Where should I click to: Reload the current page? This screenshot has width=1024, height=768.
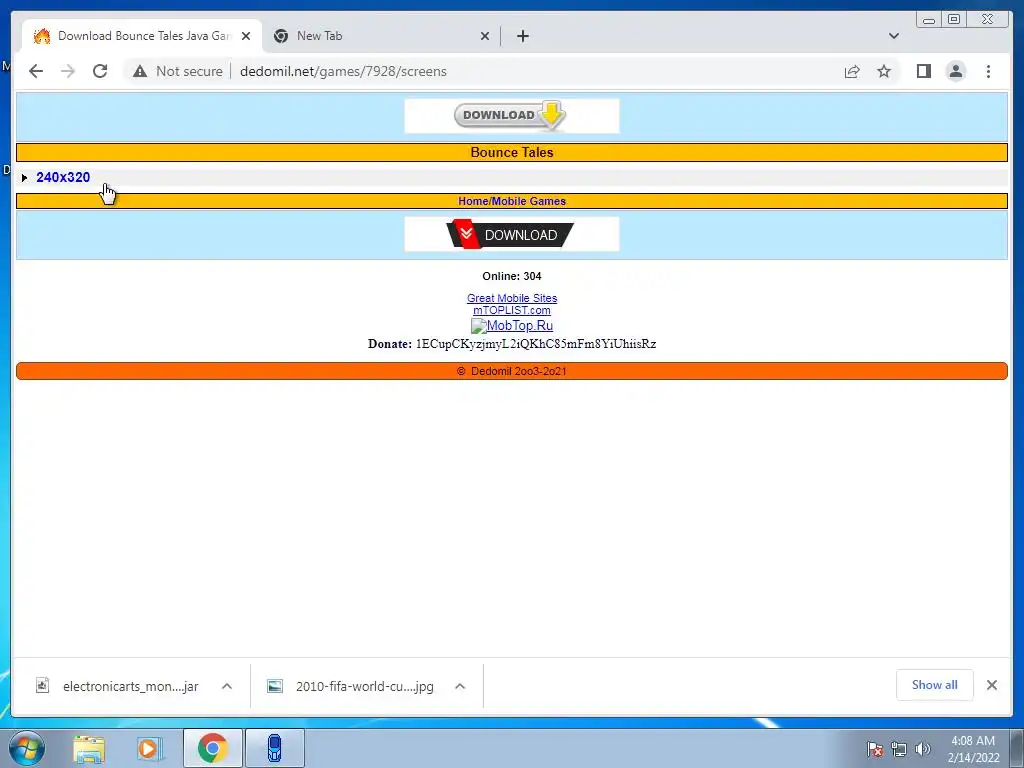(x=100, y=71)
